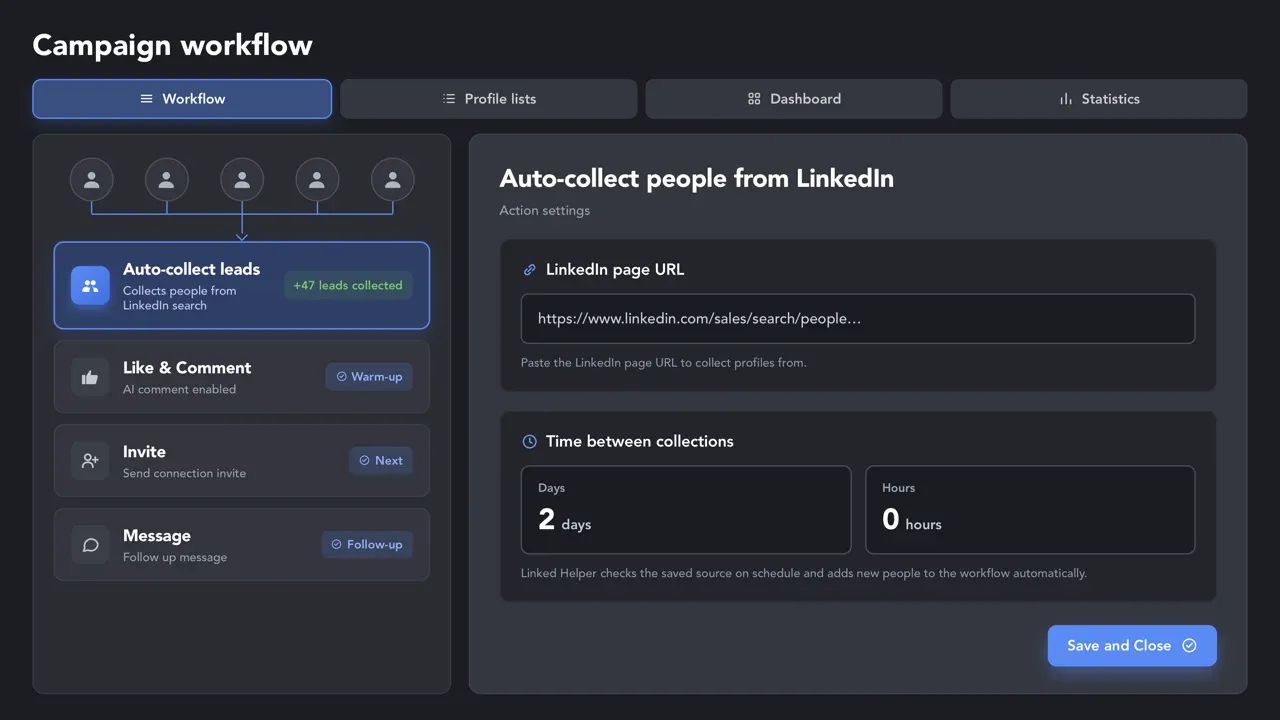Screen dimensions: 1280x720
Task: Click the check icon in Warm-up badge
Action: (x=341, y=377)
